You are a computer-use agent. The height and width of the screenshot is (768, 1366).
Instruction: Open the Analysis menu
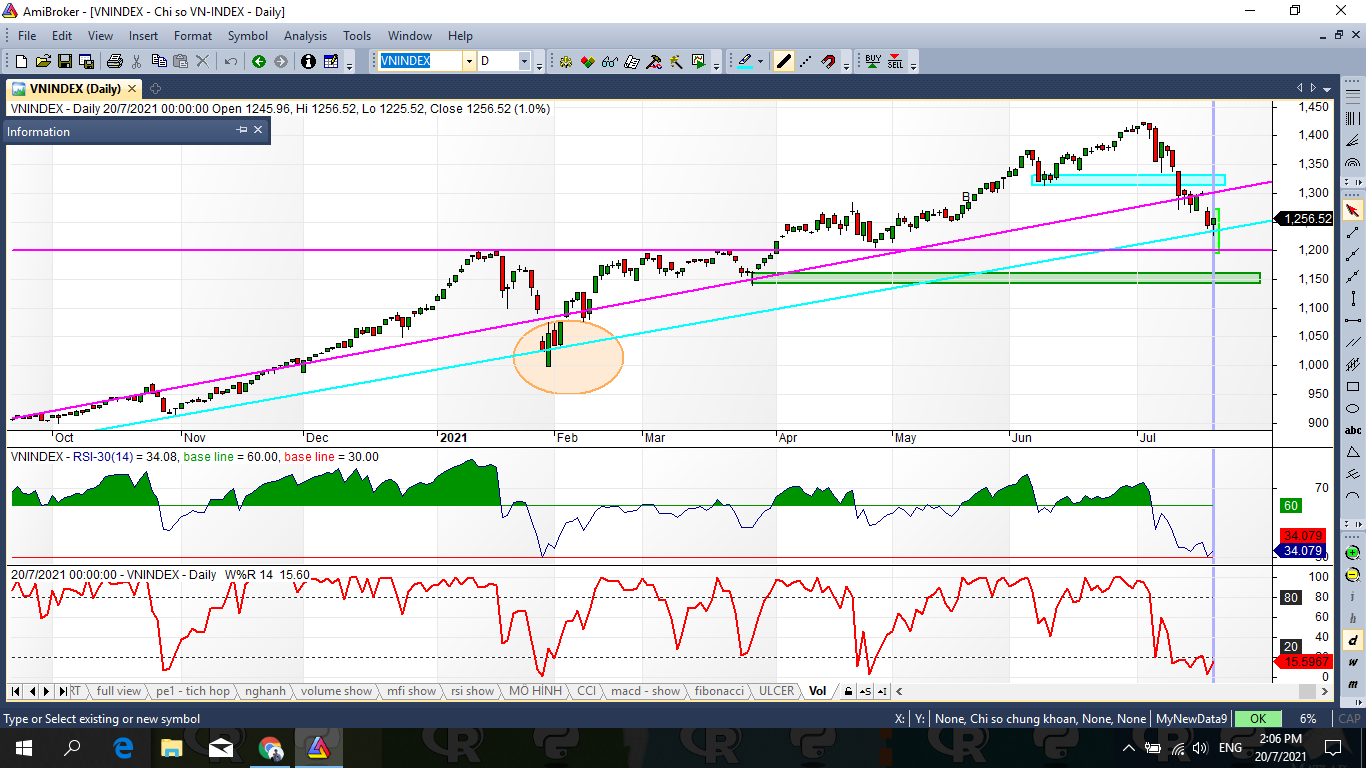tap(305, 36)
